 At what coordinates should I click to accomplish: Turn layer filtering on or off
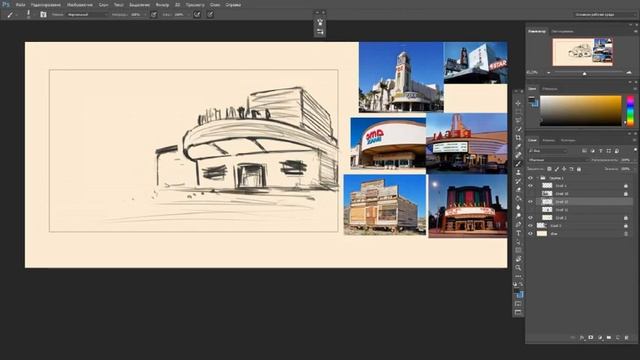pyautogui.click(x=635, y=151)
